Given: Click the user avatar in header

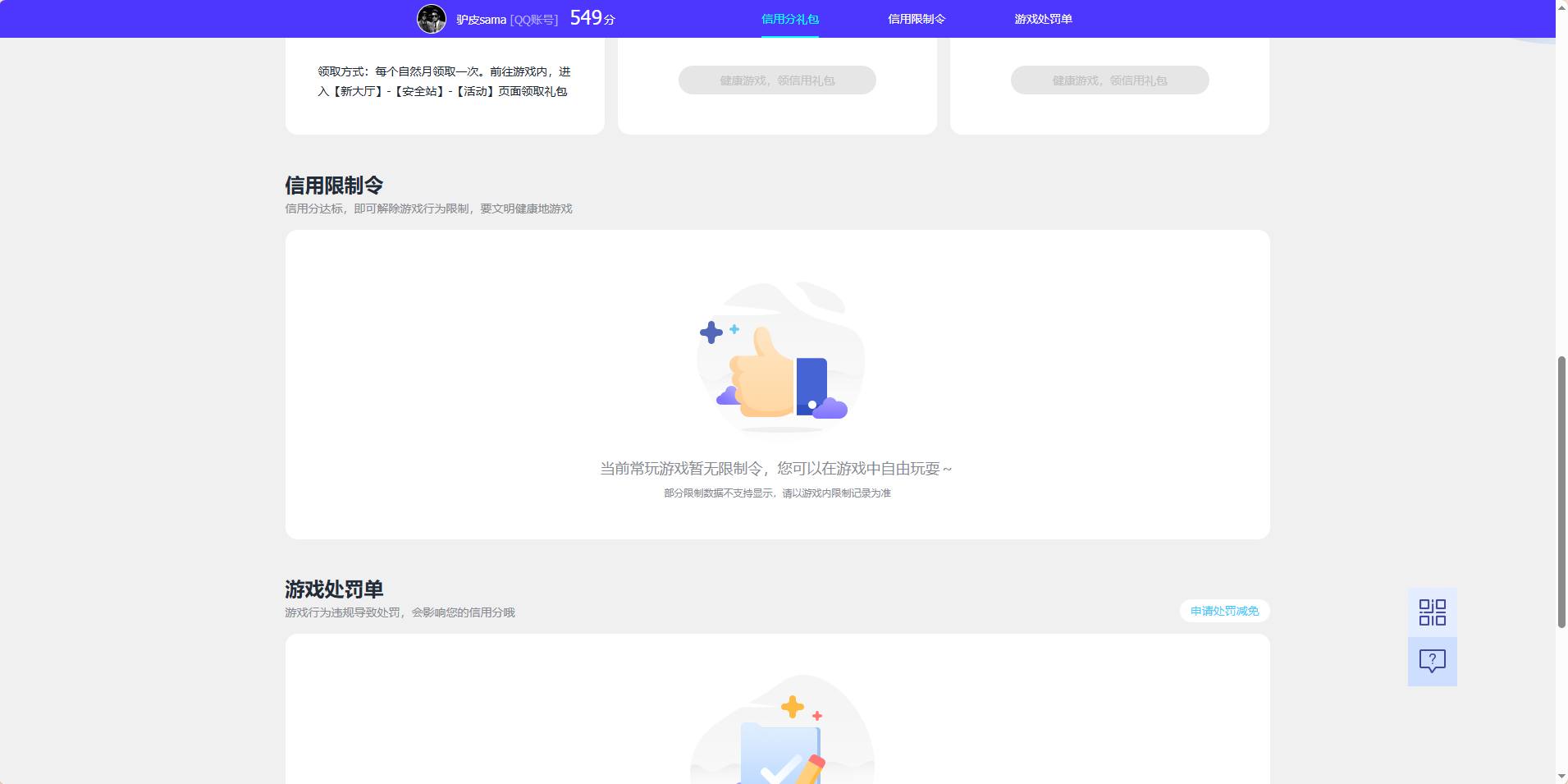Looking at the screenshot, I should [432, 19].
